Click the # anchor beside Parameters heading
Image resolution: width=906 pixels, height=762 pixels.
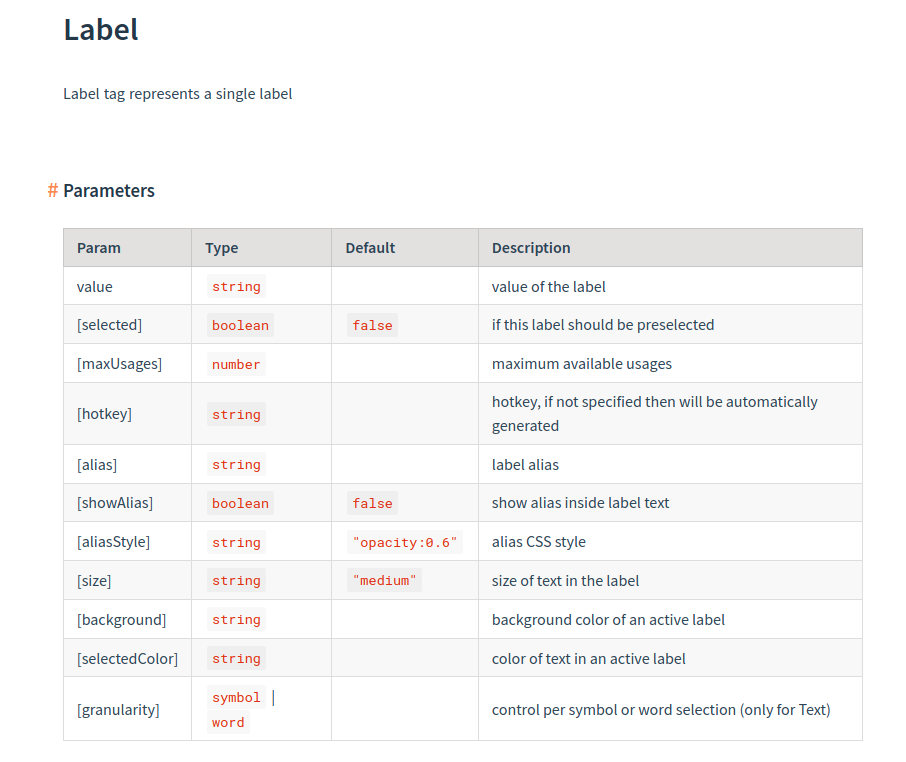coord(51,190)
